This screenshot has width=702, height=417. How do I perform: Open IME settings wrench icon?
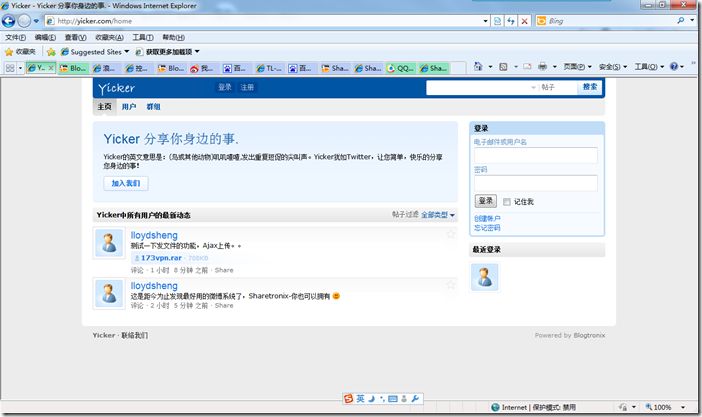pyautogui.click(x=415, y=399)
